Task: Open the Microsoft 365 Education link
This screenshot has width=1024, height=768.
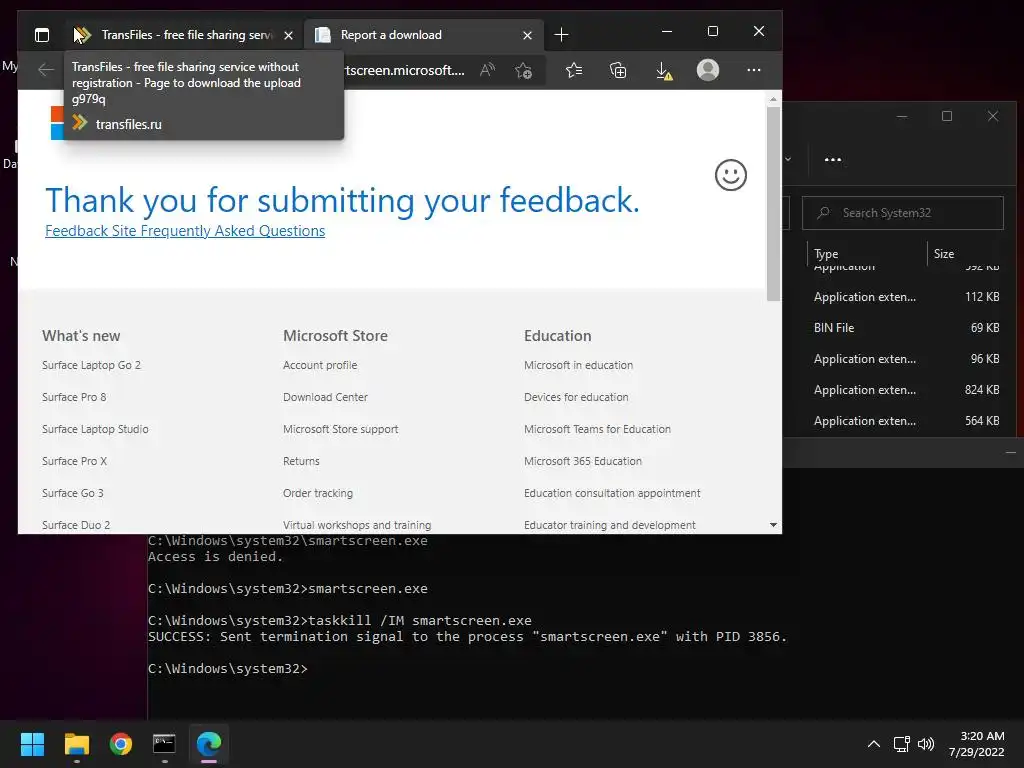Action: click(583, 461)
